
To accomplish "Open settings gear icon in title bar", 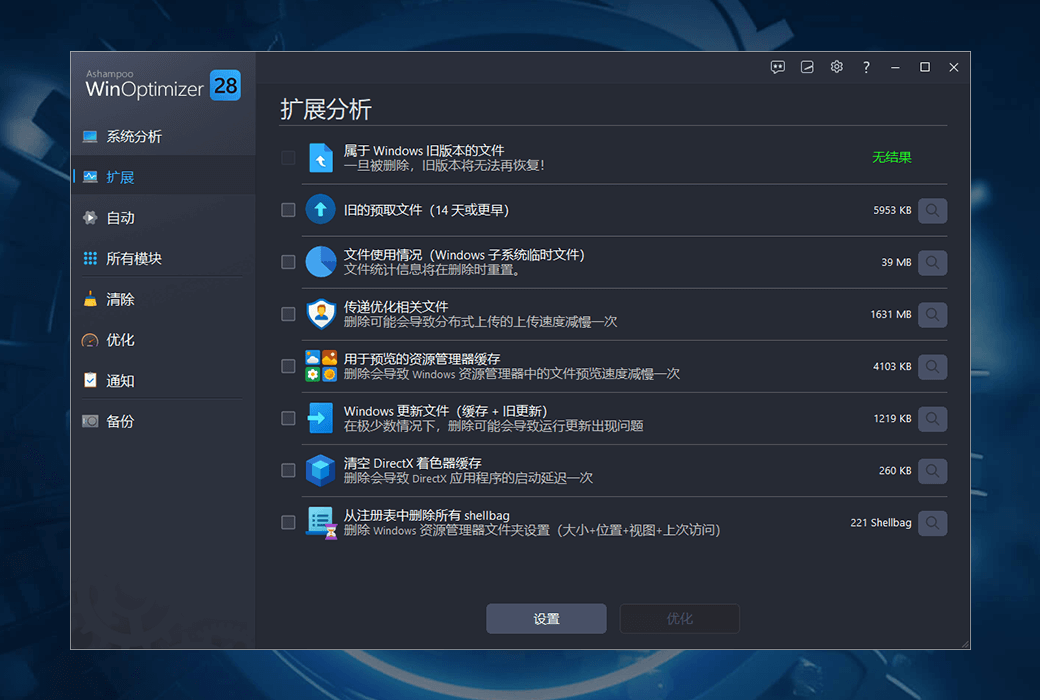I will click(836, 67).
